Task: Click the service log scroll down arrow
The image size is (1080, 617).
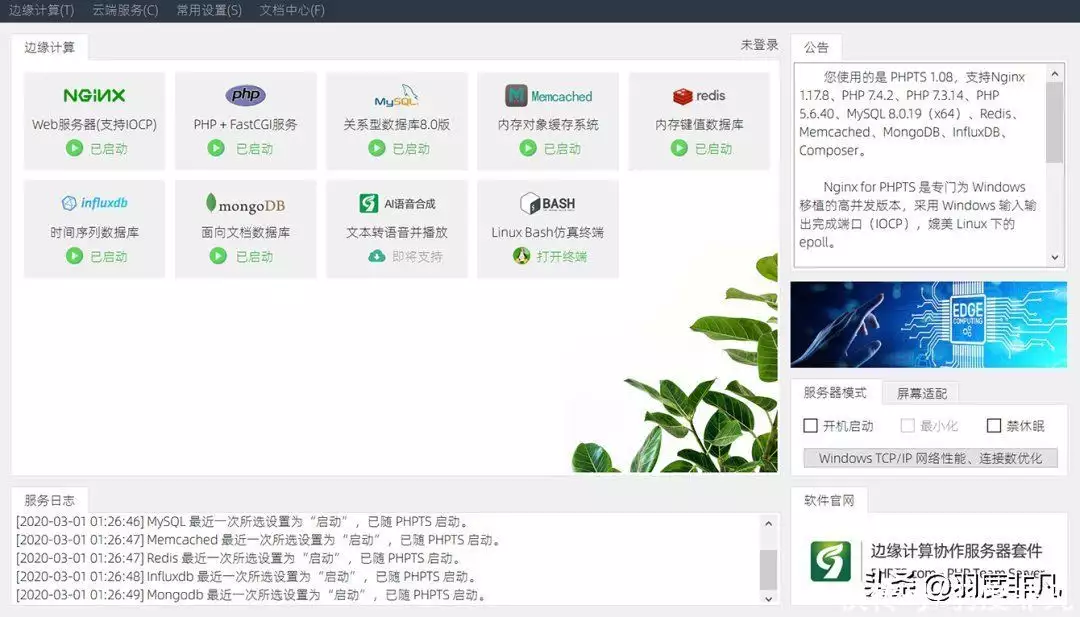Action: (x=769, y=599)
